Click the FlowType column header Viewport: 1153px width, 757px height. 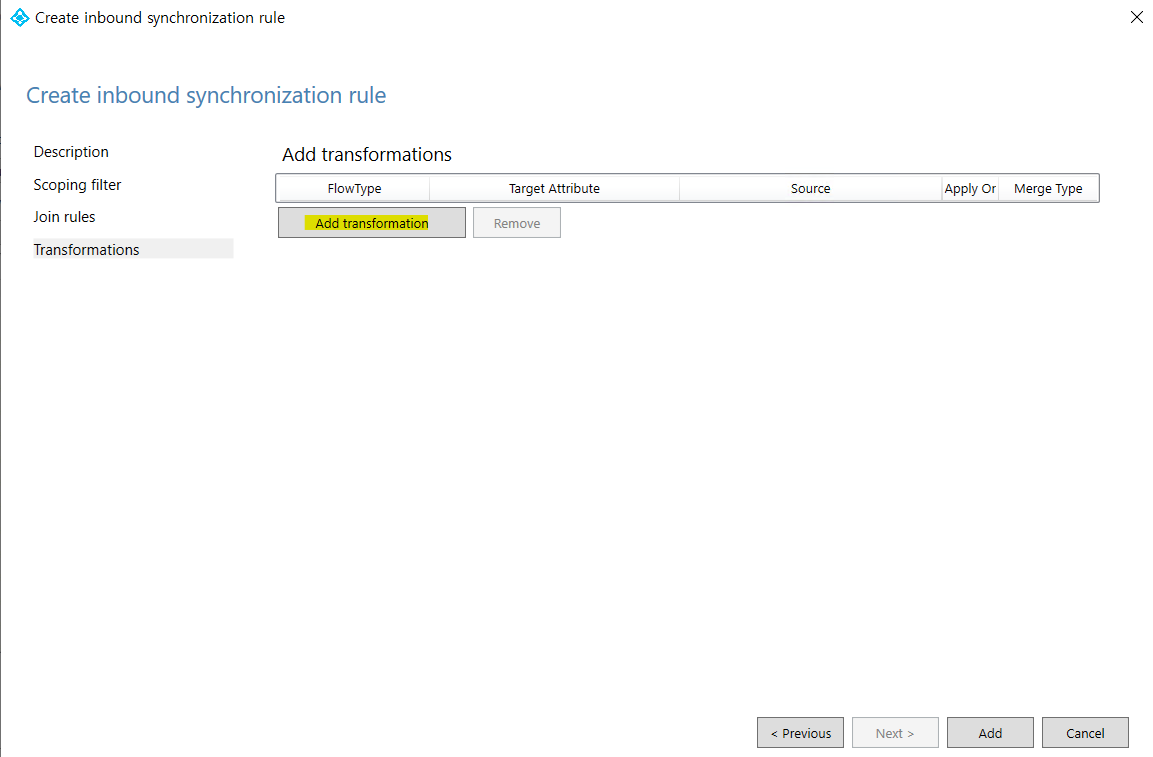tap(354, 188)
